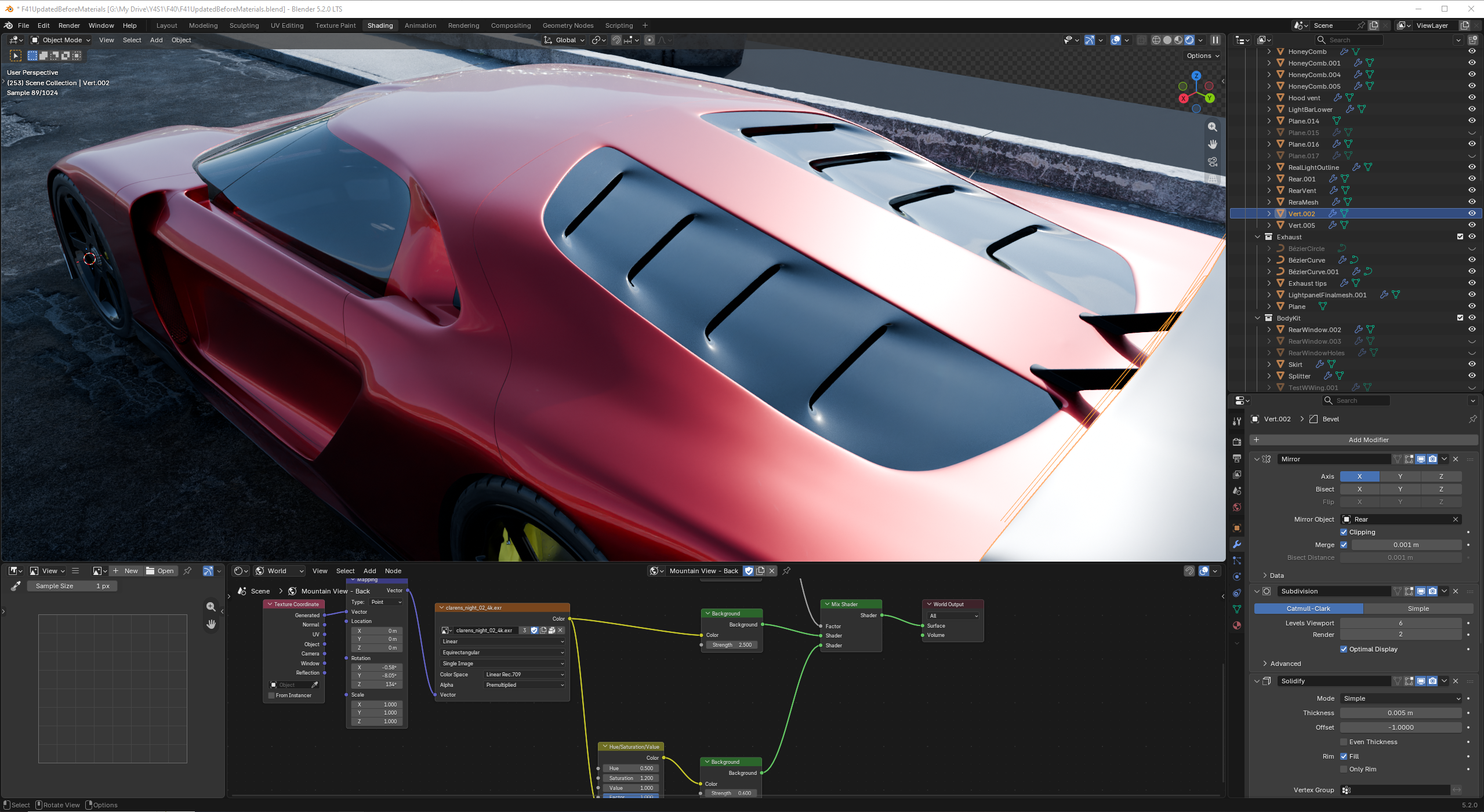
Task: Exclude the Exhaust collection from view layer
Action: pos(1460,237)
